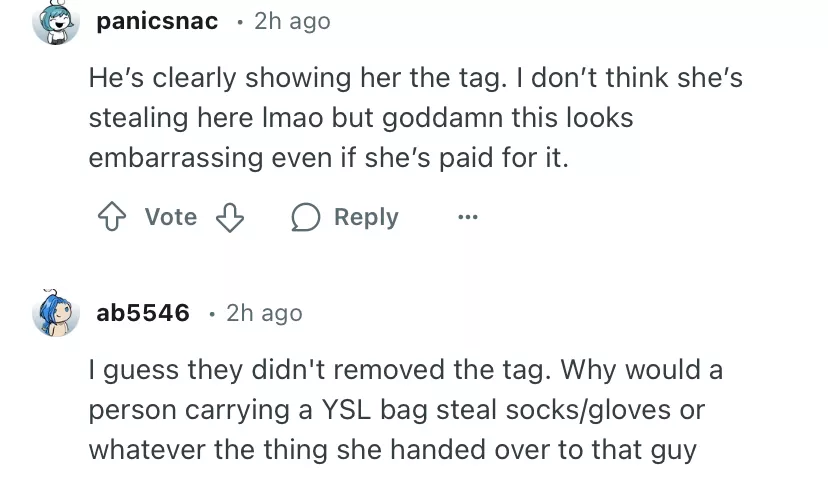This screenshot has height=480, width=828.
Task: Open more options ellipsis on panicsnac's comment
Action: (x=468, y=217)
